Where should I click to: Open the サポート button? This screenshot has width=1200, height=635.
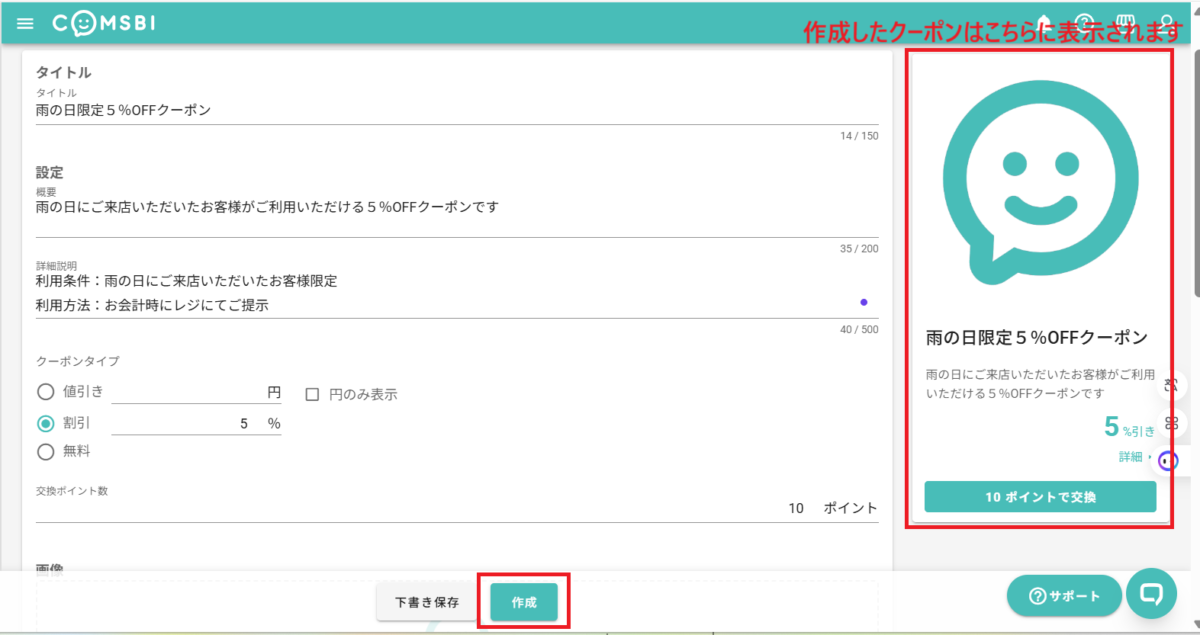pyautogui.click(x=1064, y=596)
